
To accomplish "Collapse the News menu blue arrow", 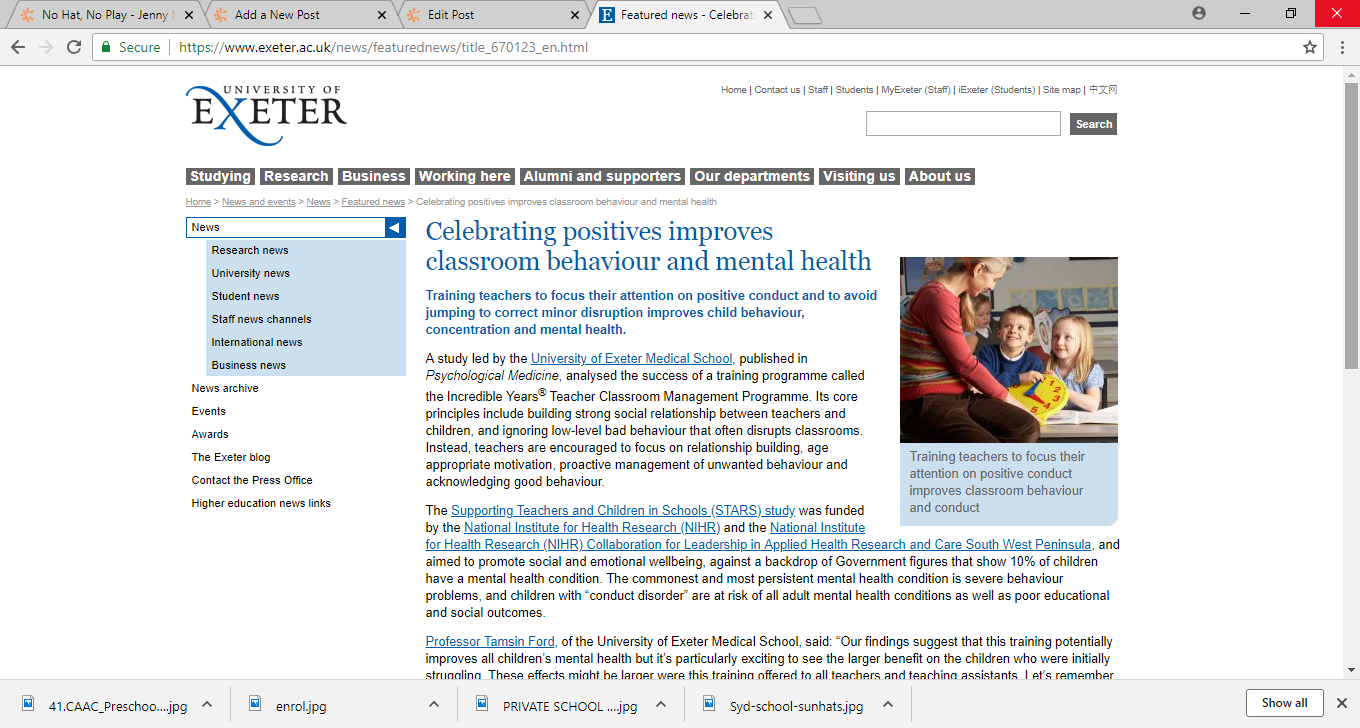I will [x=395, y=227].
